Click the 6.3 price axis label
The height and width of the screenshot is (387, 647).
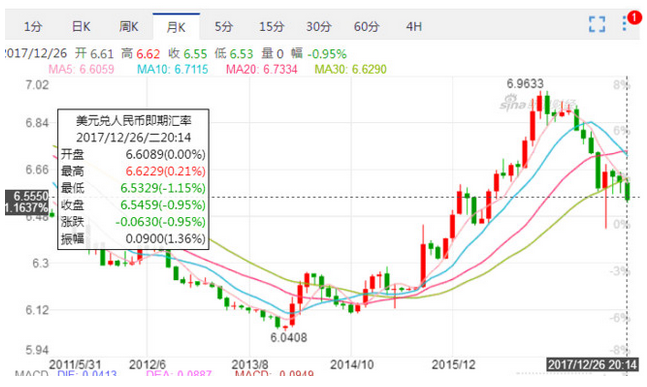40,263
